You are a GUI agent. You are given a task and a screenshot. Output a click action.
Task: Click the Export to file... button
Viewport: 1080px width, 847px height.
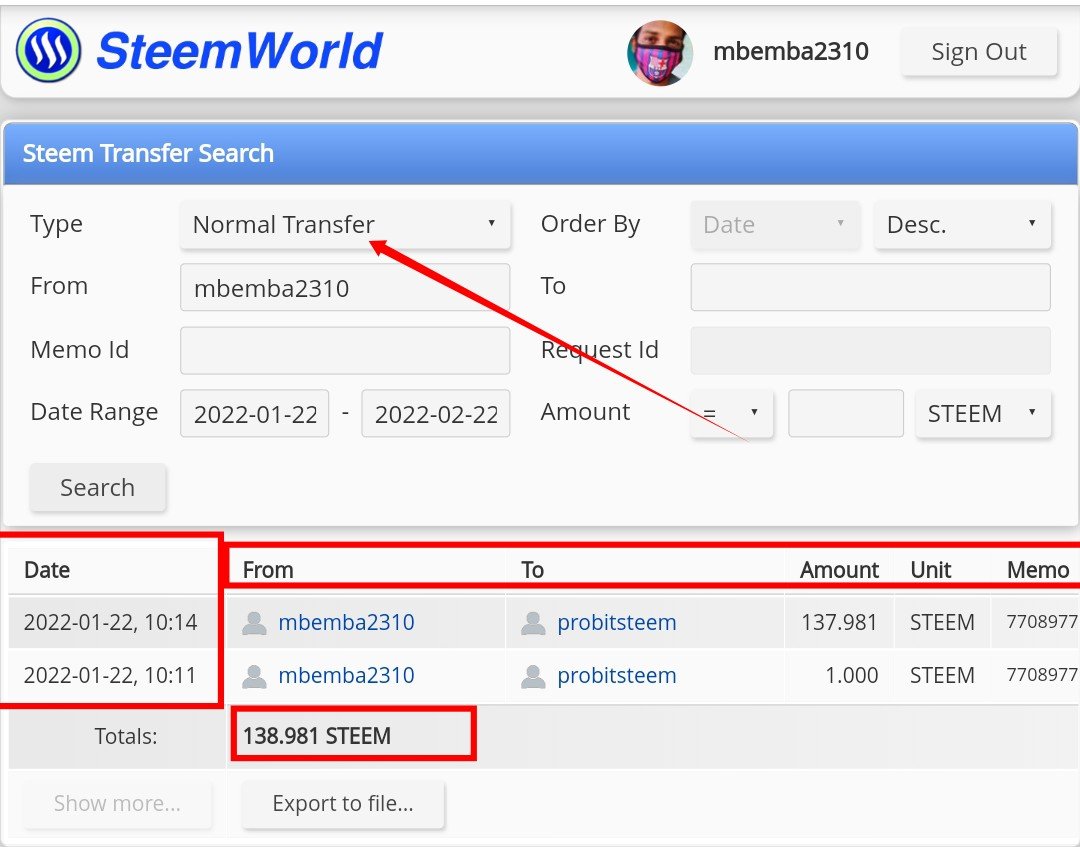[343, 804]
